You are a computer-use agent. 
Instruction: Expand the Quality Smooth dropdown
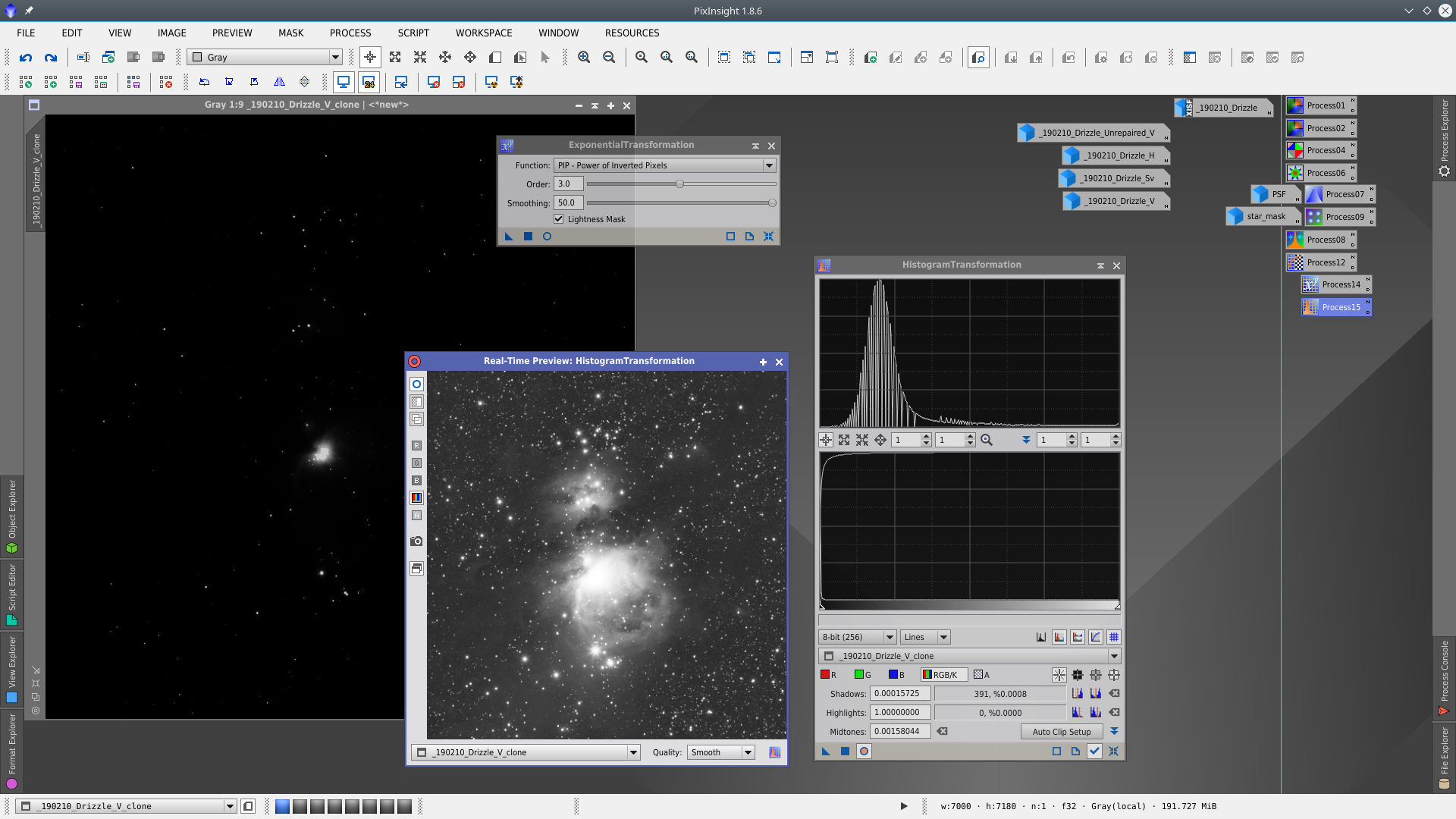point(720,752)
